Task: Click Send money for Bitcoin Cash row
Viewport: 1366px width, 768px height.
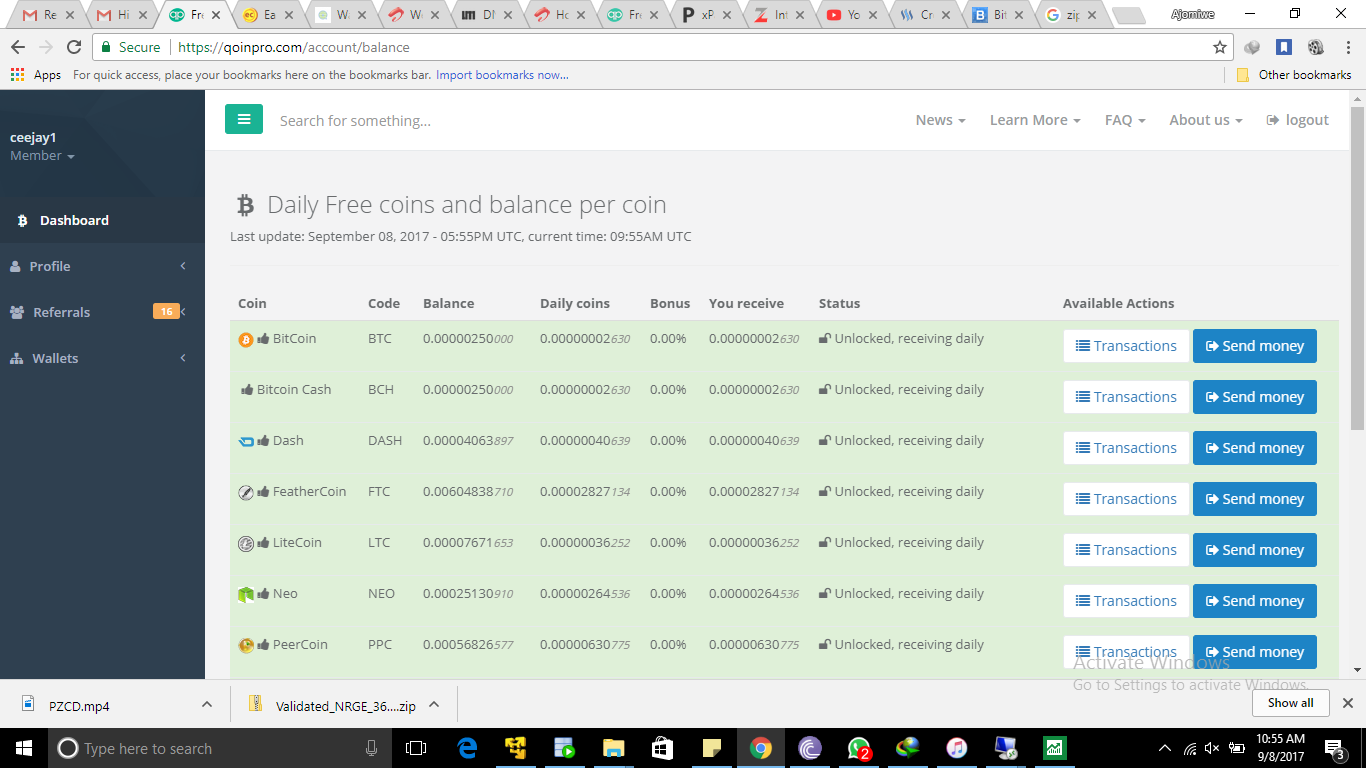Action: pyautogui.click(x=1255, y=397)
